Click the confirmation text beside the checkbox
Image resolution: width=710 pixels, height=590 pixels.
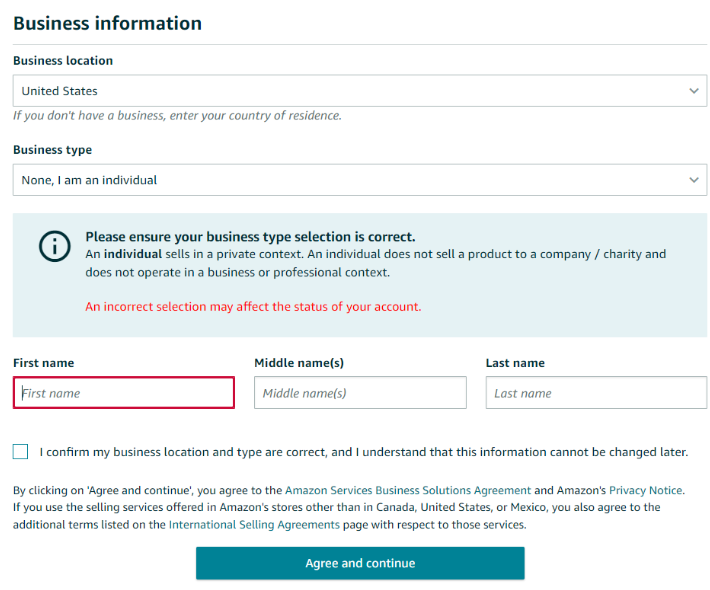point(364,452)
